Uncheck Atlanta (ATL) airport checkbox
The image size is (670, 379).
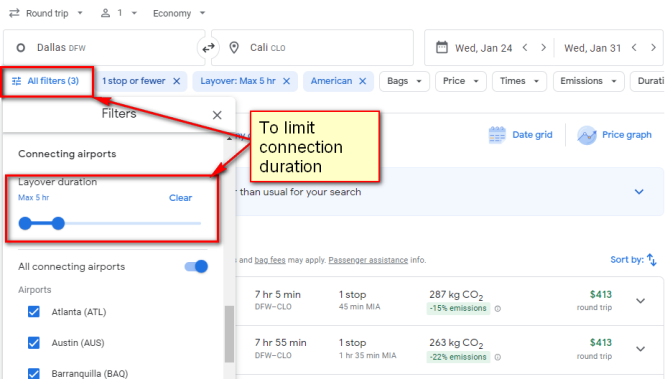(x=34, y=312)
